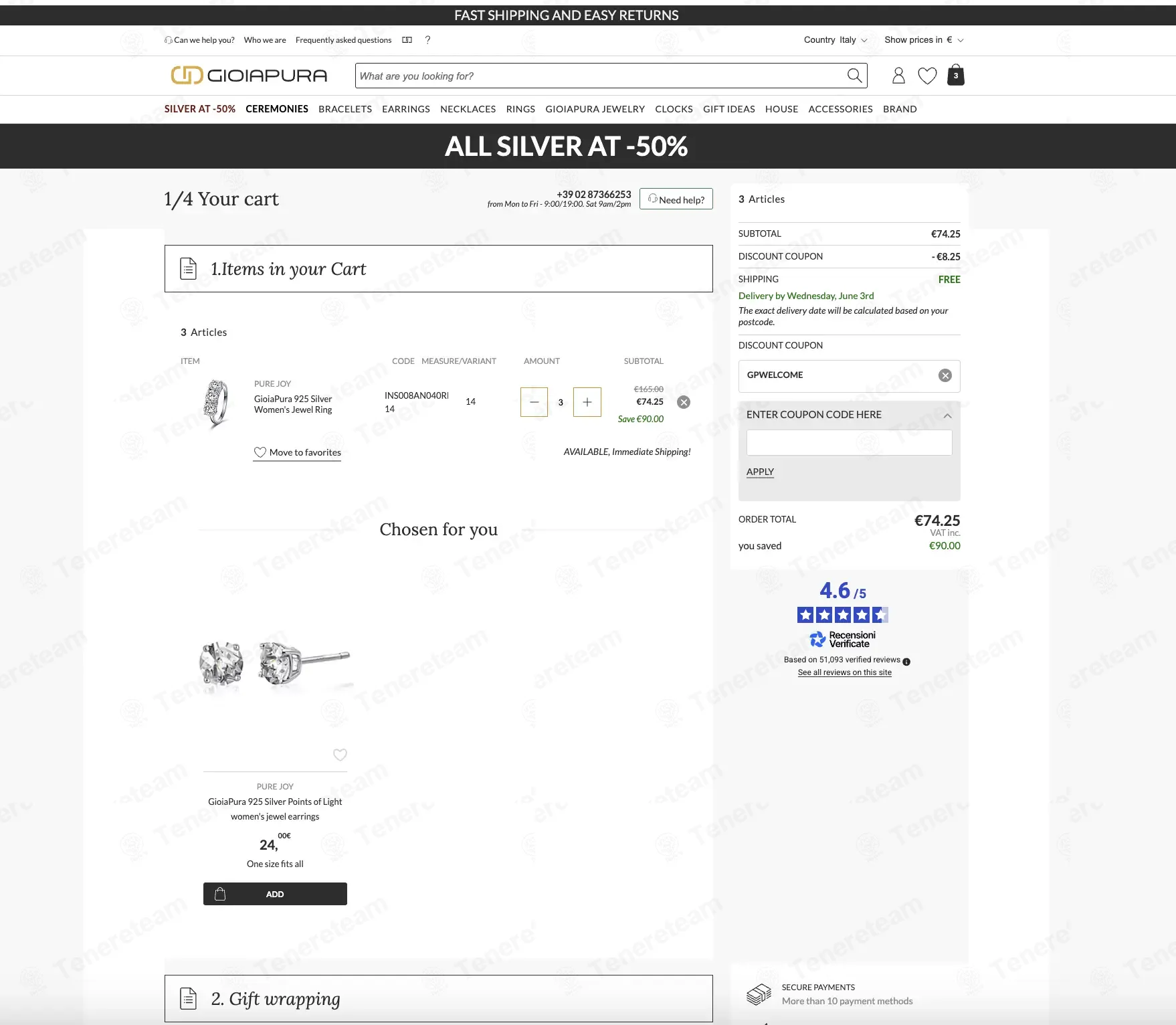The height and width of the screenshot is (1025, 1176).
Task: Collapse the Items in your Cart section
Action: pos(439,268)
